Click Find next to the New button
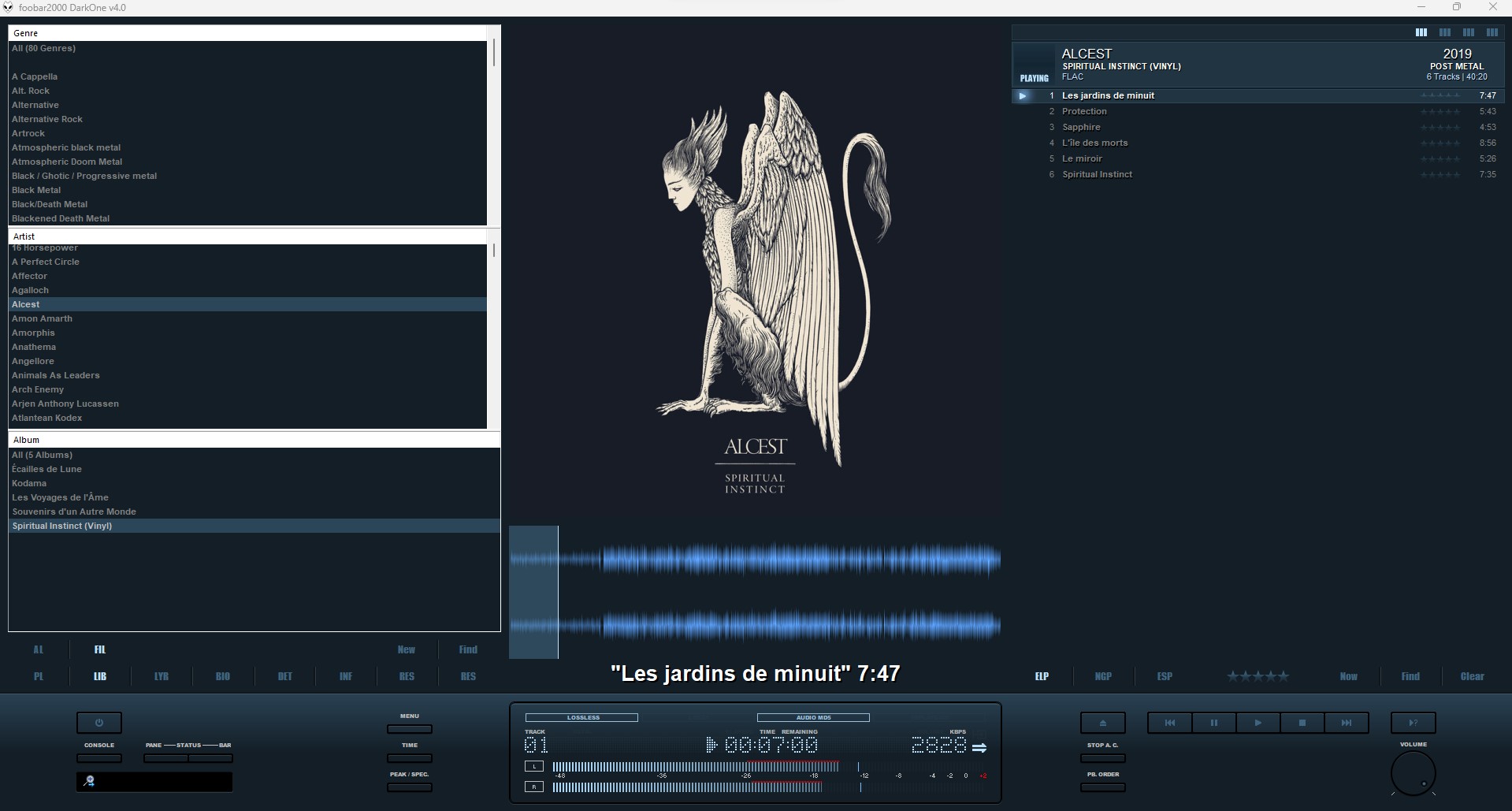 coord(468,649)
